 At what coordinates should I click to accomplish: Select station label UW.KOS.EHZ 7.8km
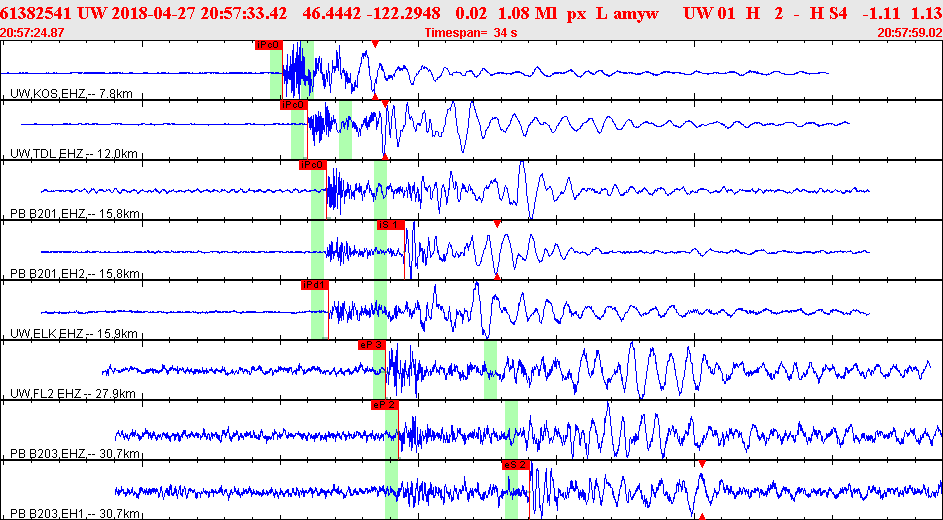(x=72, y=94)
